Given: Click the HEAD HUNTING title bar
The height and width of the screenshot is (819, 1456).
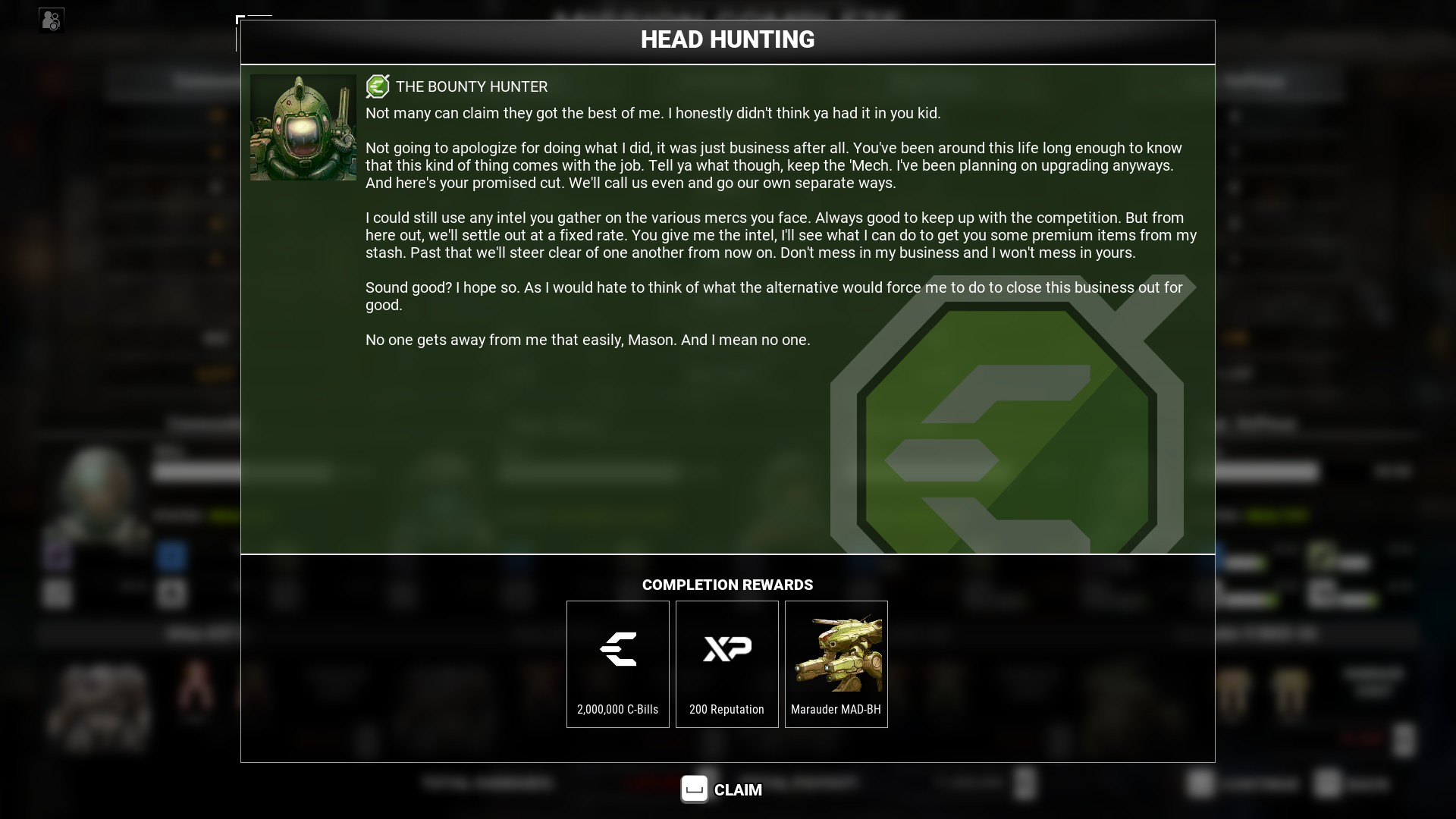Looking at the screenshot, I should click(728, 41).
